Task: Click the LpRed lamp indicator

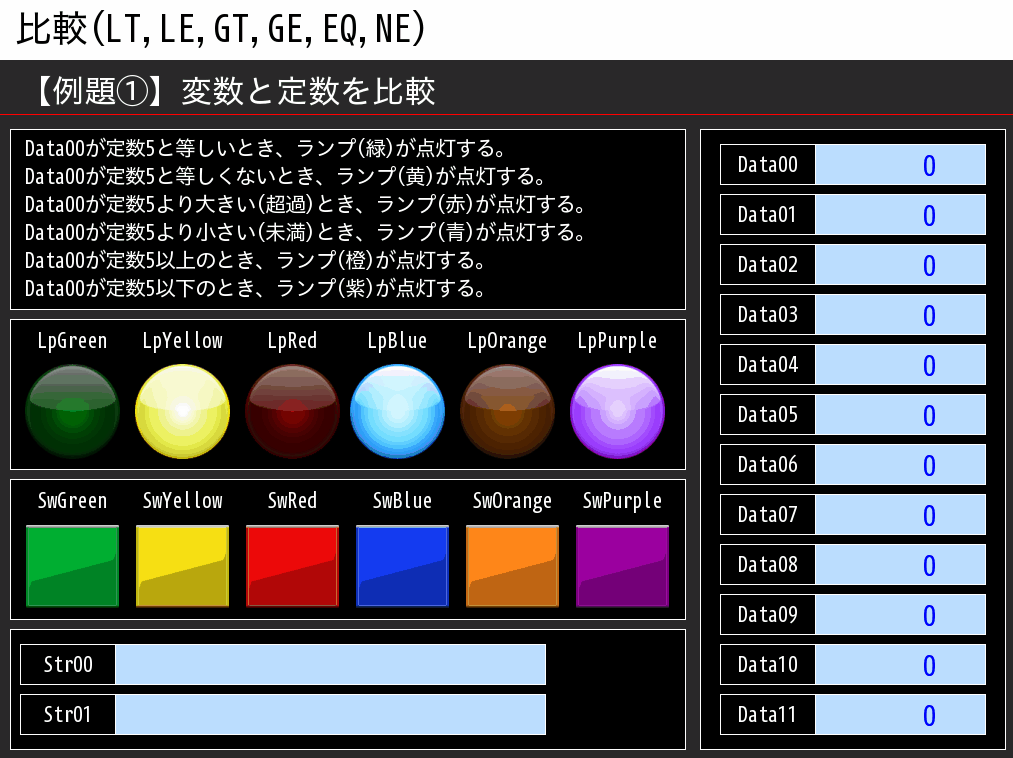Action: [292, 412]
